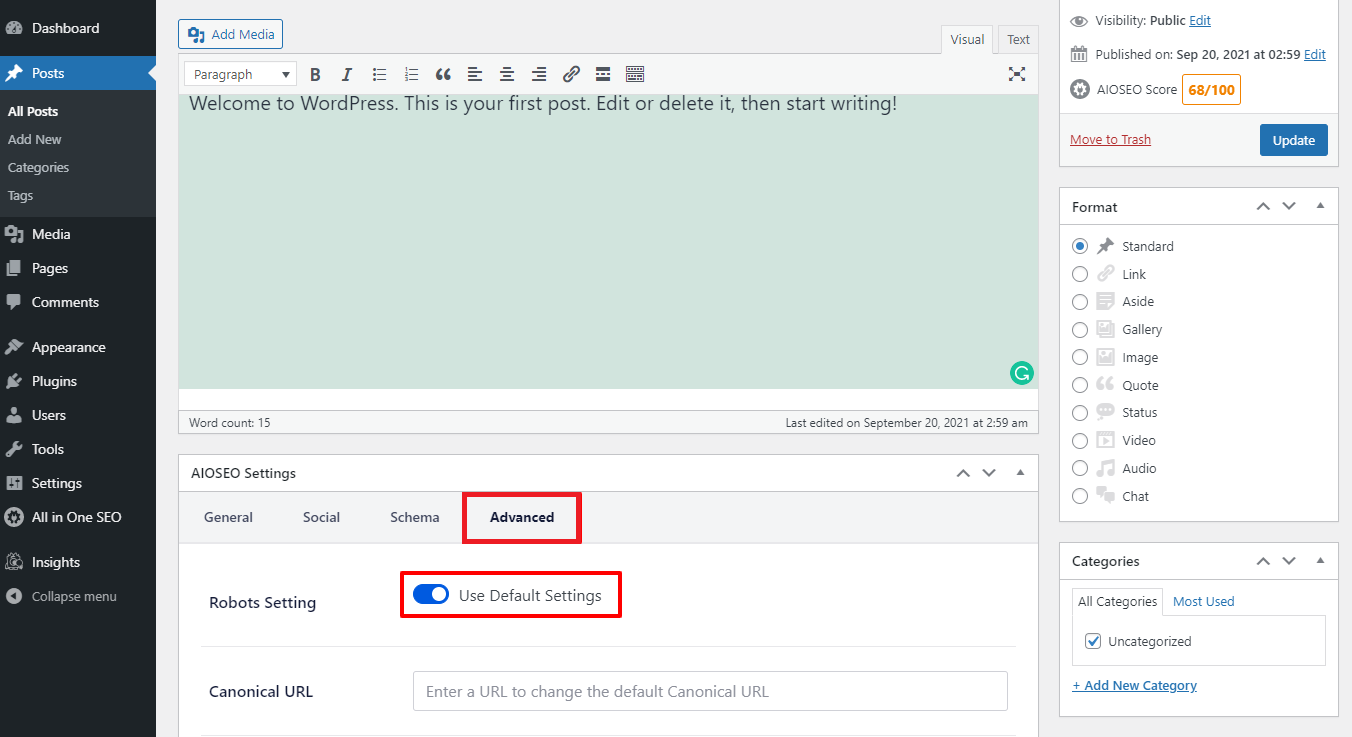Collapse the Format panel
Image resolution: width=1352 pixels, height=737 pixels.
(1320, 206)
